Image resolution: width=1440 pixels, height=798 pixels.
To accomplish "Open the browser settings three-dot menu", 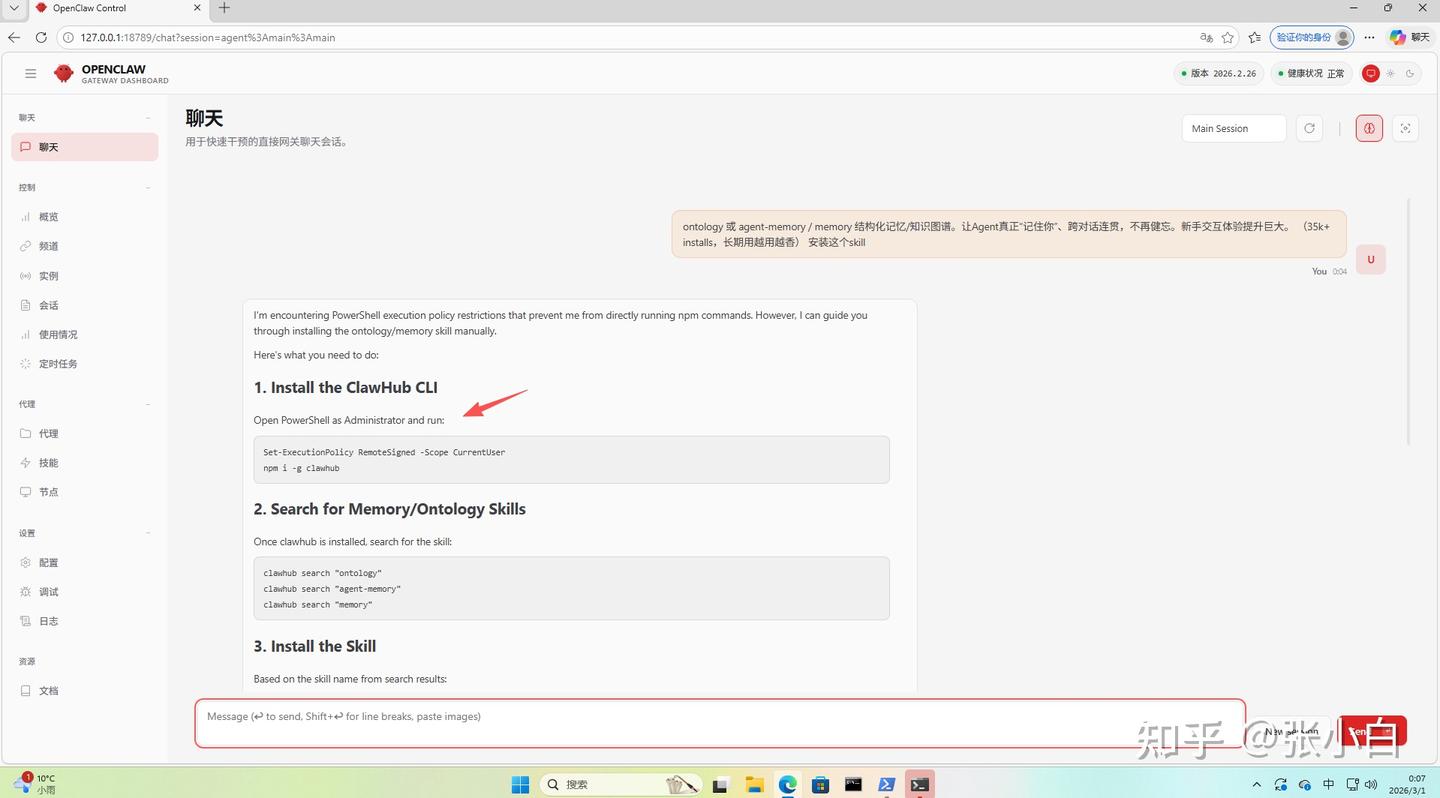I will [x=1370, y=37].
